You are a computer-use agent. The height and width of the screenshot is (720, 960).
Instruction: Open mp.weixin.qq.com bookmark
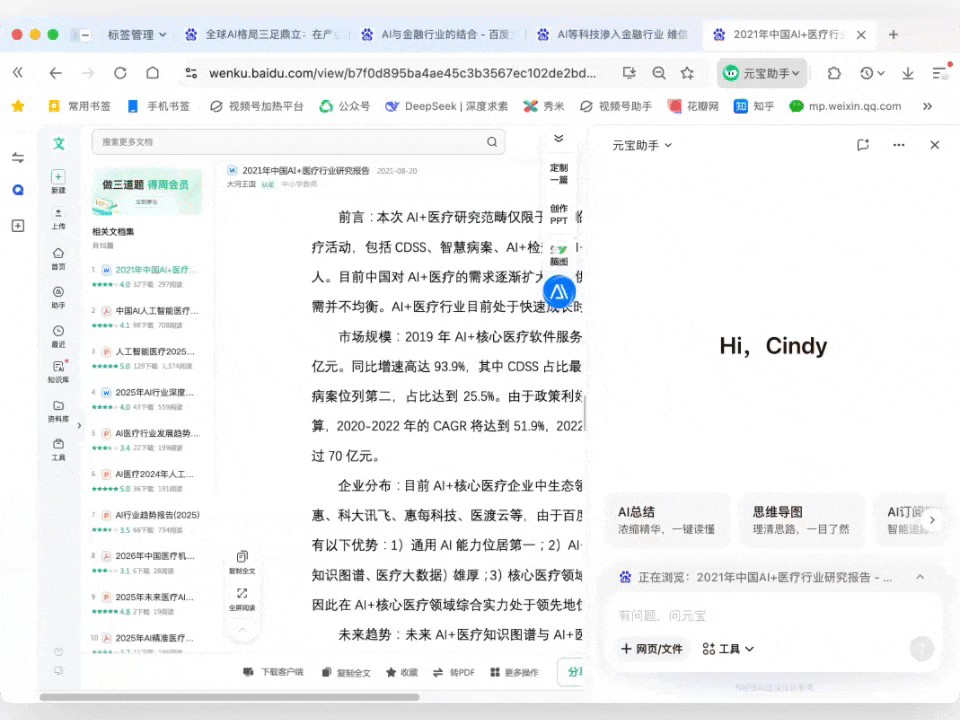(x=846, y=107)
